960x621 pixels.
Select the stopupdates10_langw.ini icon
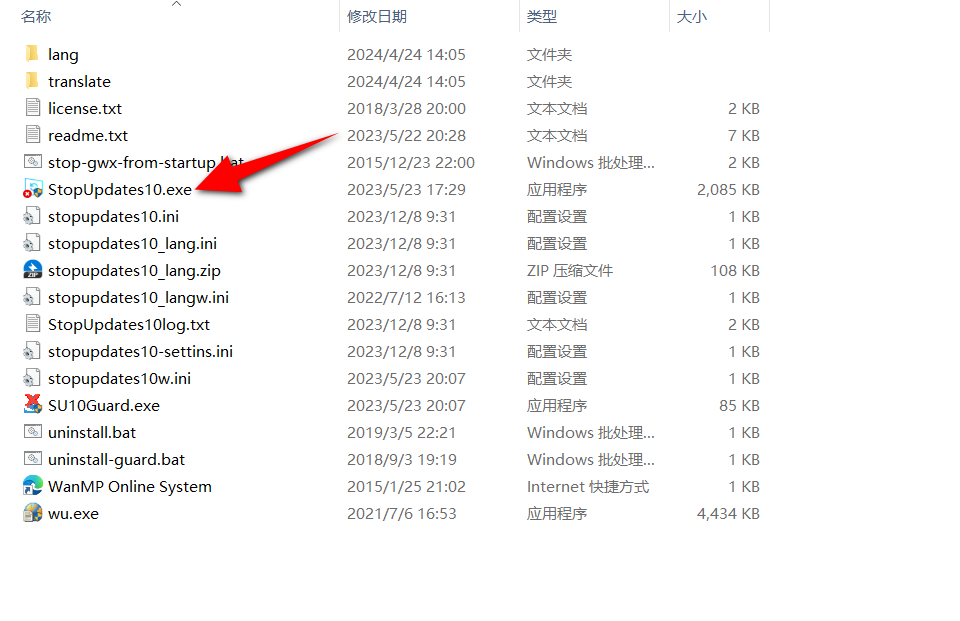(x=32, y=296)
